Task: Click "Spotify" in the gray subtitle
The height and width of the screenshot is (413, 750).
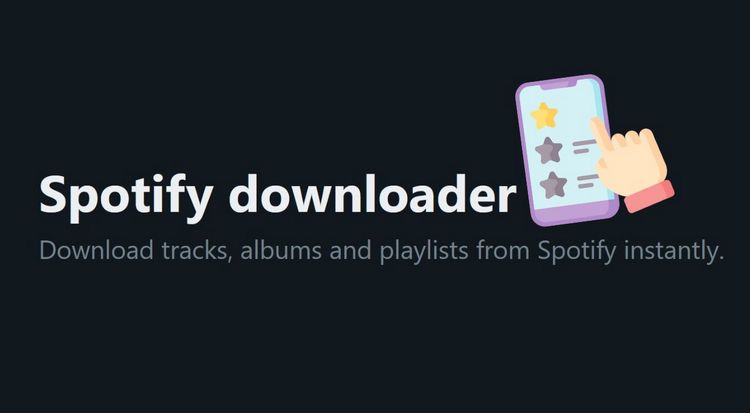Action: (577, 252)
